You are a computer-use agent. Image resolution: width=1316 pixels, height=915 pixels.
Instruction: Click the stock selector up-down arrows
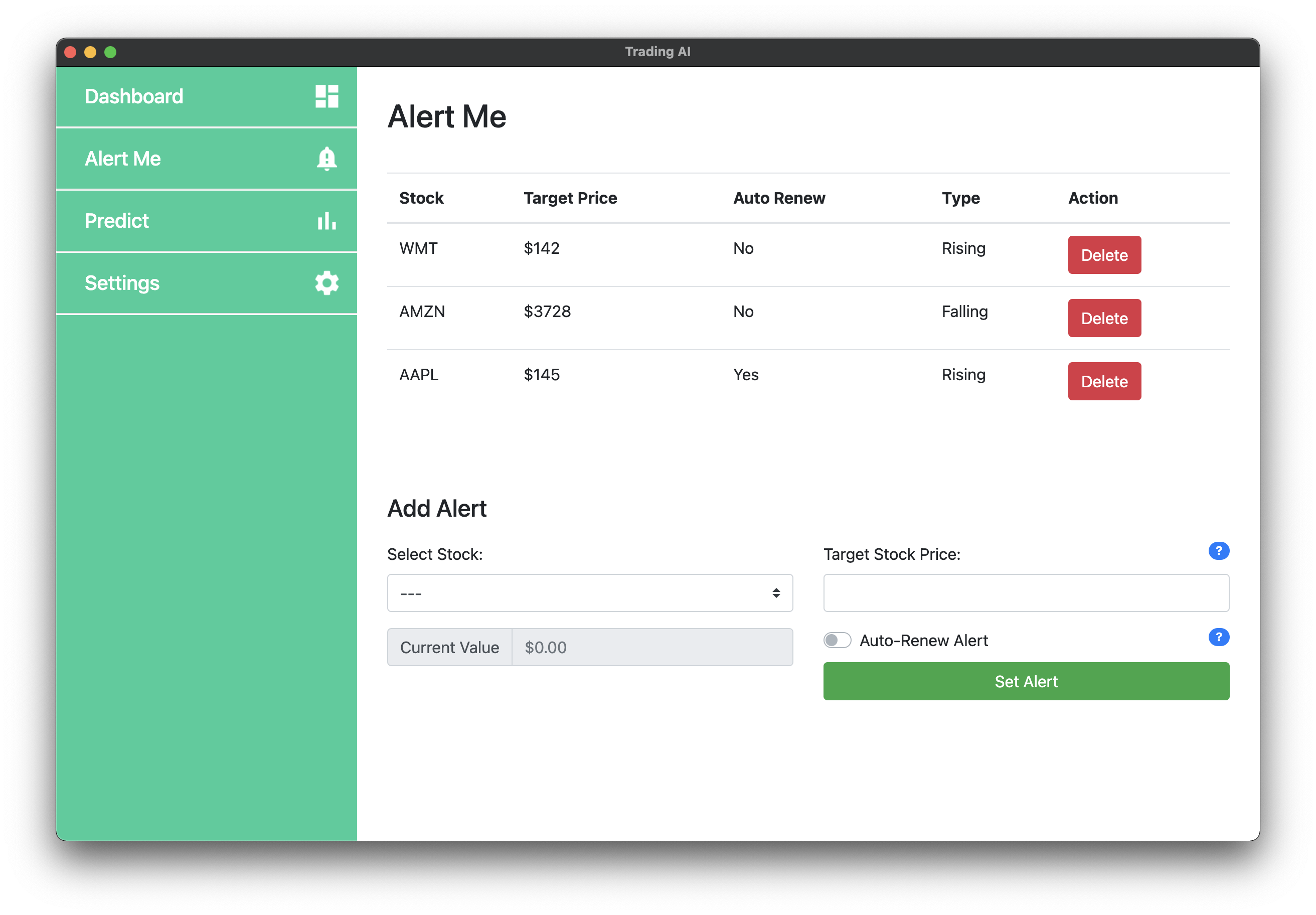pyautogui.click(x=776, y=593)
